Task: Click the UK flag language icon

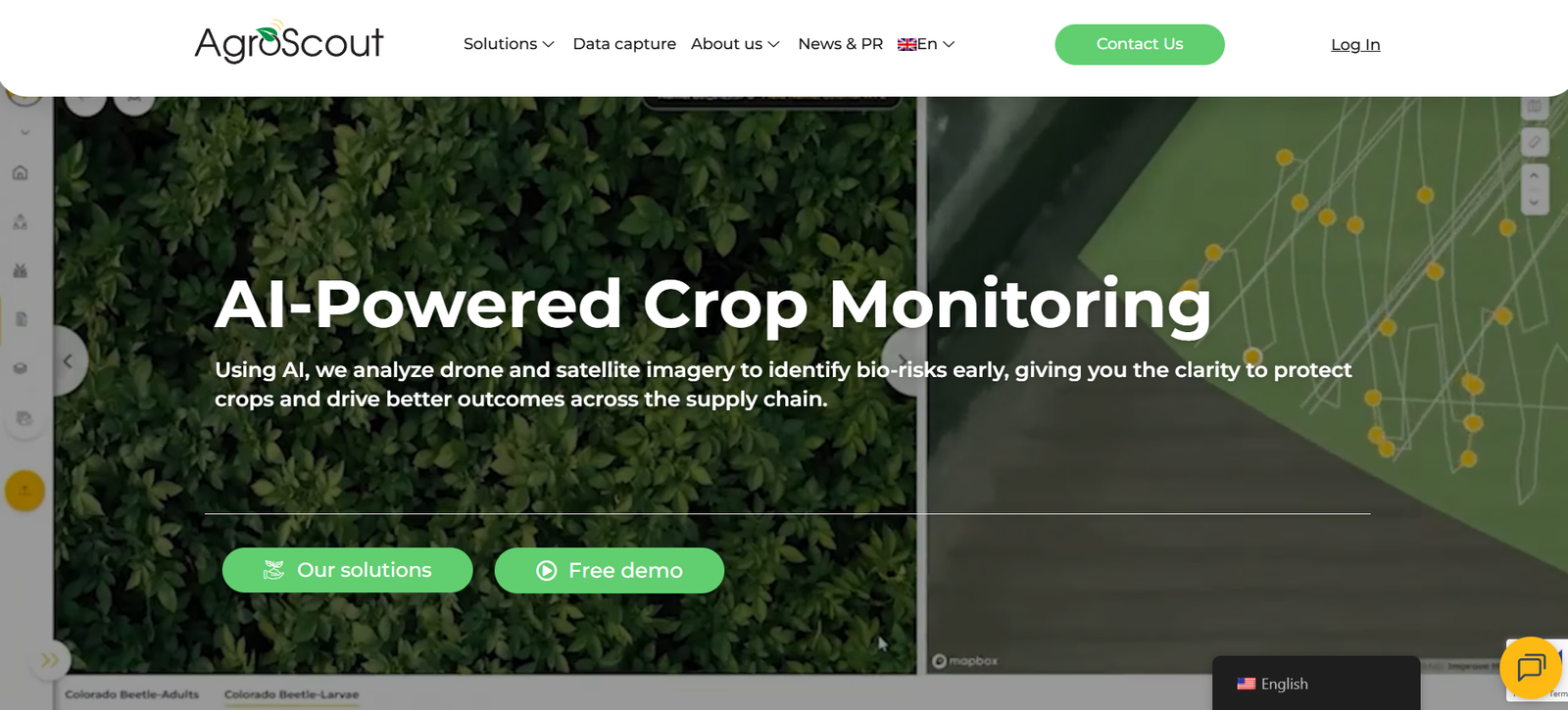Action: 906,44
